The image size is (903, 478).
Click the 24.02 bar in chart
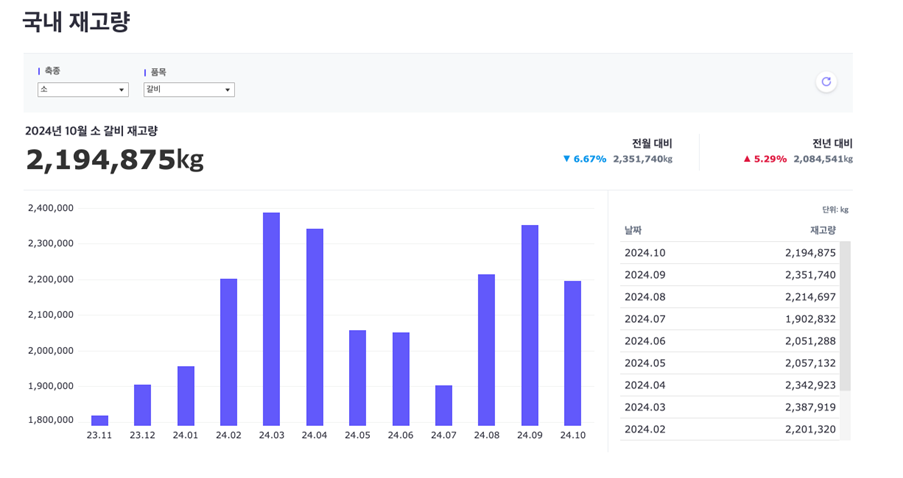[228, 352]
